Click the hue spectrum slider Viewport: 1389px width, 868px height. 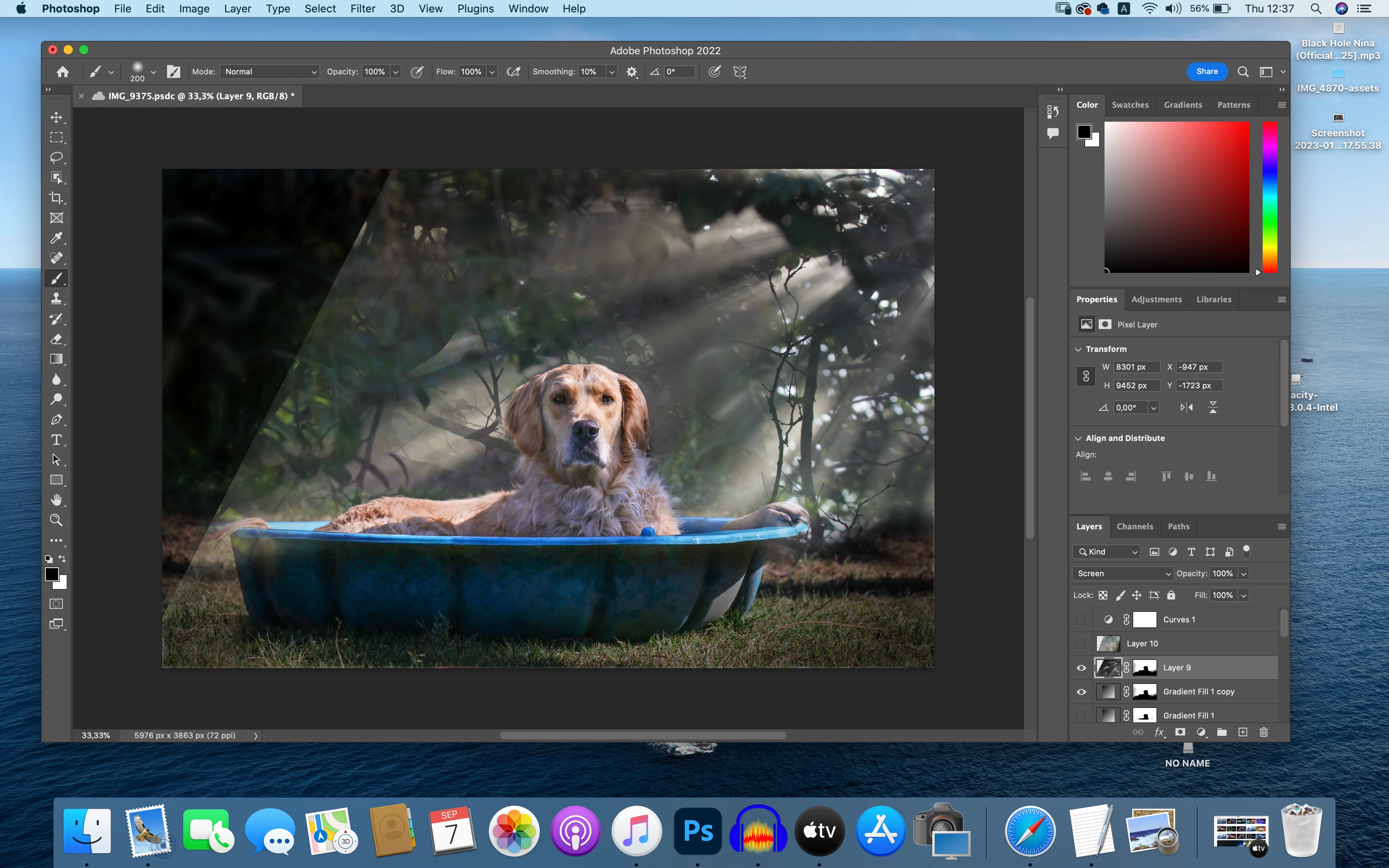pos(1270,197)
